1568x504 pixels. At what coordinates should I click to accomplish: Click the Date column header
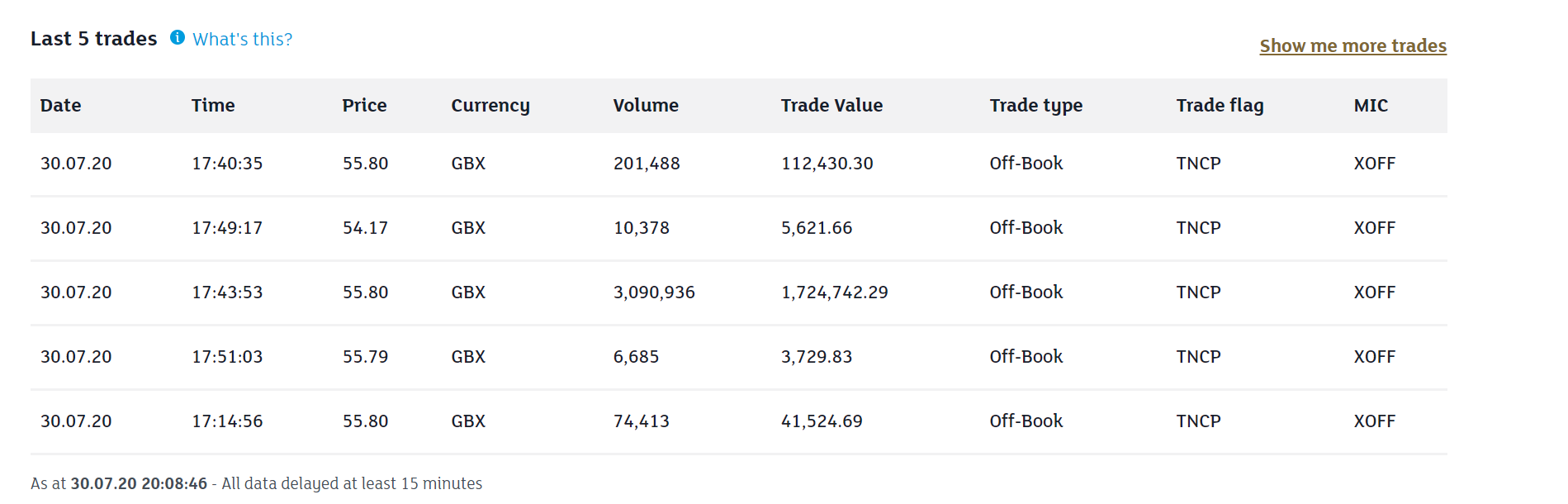tap(60, 105)
